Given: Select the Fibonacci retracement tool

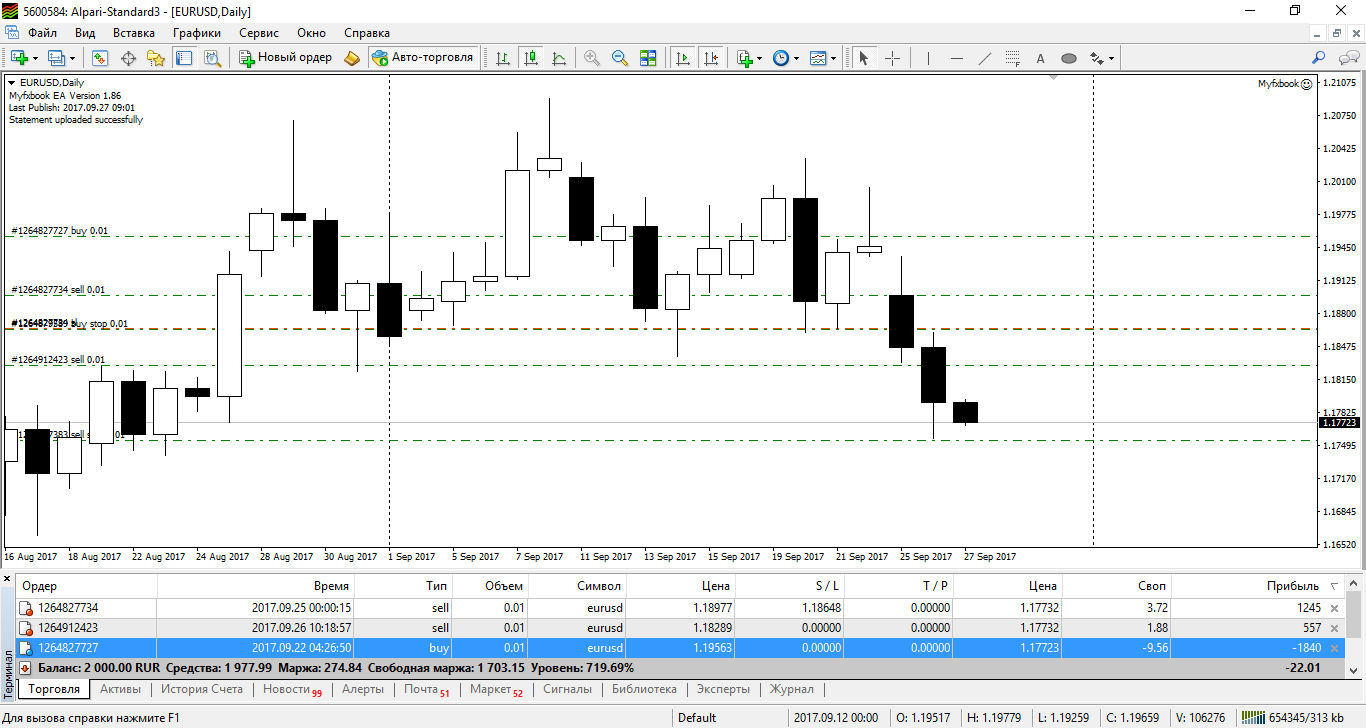Looking at the screenshot, I should tap(1013, 58).
